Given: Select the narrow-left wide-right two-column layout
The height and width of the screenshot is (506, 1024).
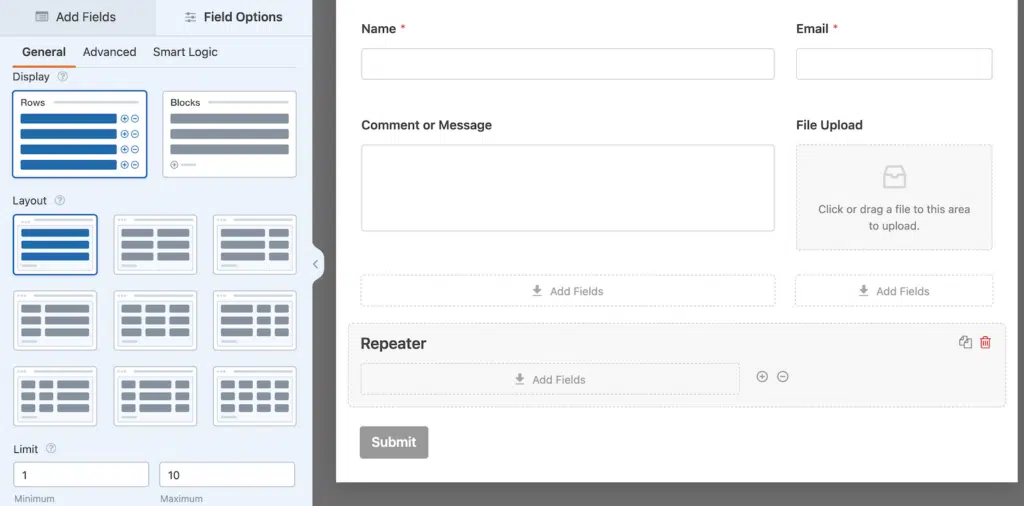Looking at the screenshot, I should (55, 321).
